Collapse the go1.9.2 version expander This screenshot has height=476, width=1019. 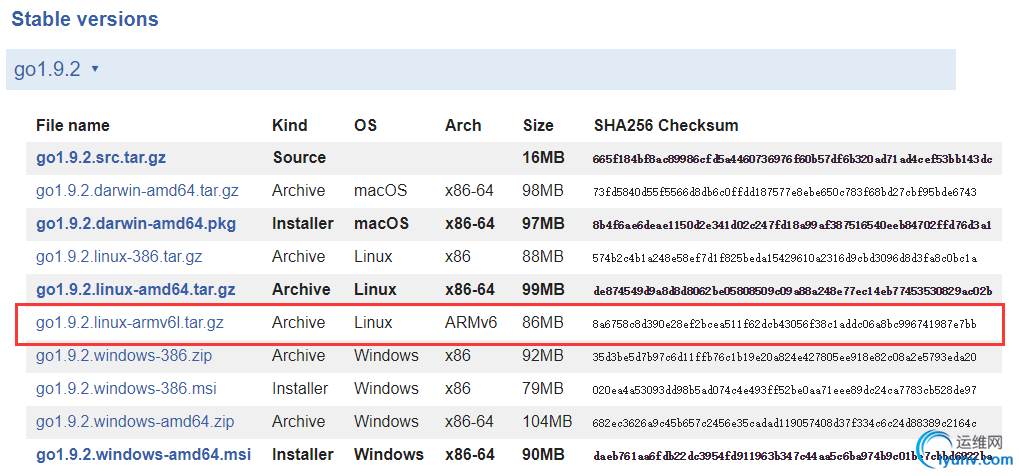pos(57,69)
